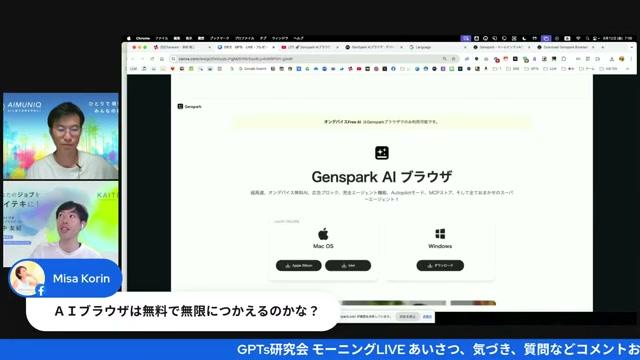Open the ブックマーク menu

coord(220,38)
